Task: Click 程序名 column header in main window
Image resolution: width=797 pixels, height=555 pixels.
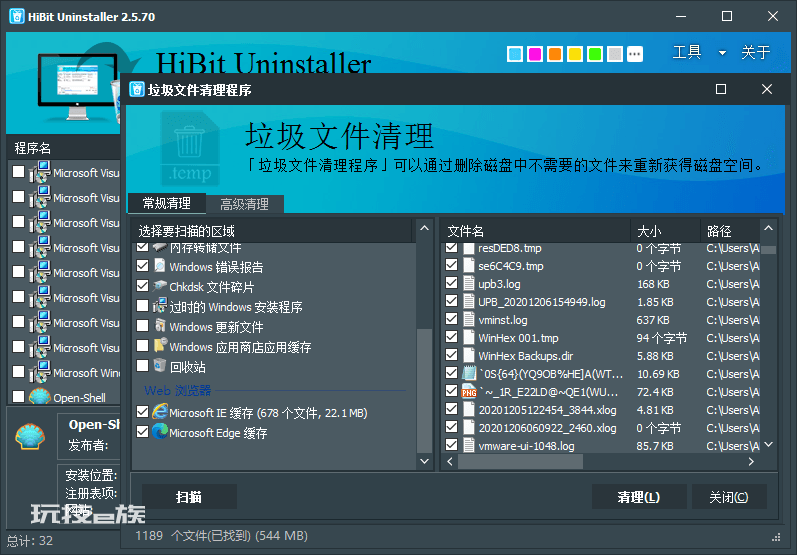Action: 64,148
